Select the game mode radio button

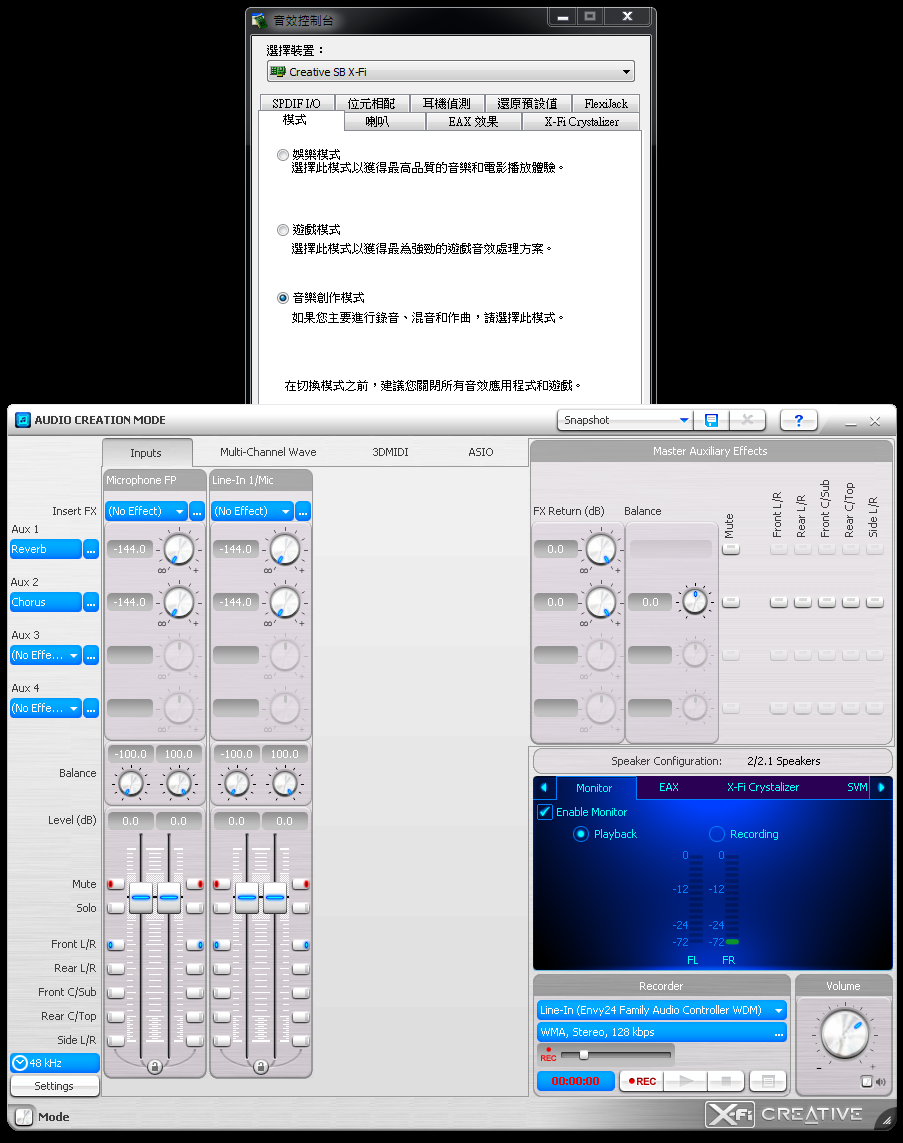(x=283, y=230)
